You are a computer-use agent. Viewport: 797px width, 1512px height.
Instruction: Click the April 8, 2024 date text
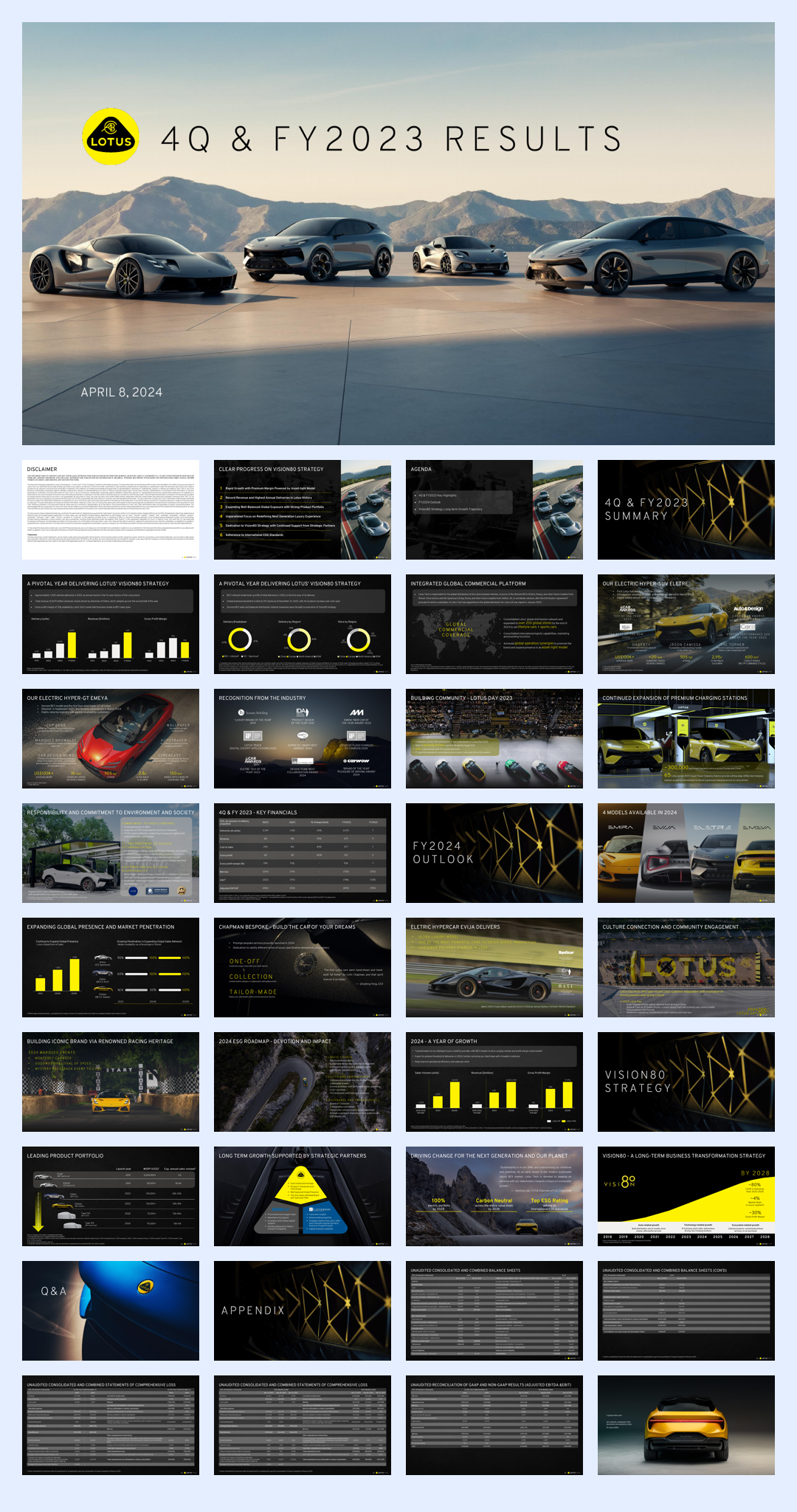point(122,392)
